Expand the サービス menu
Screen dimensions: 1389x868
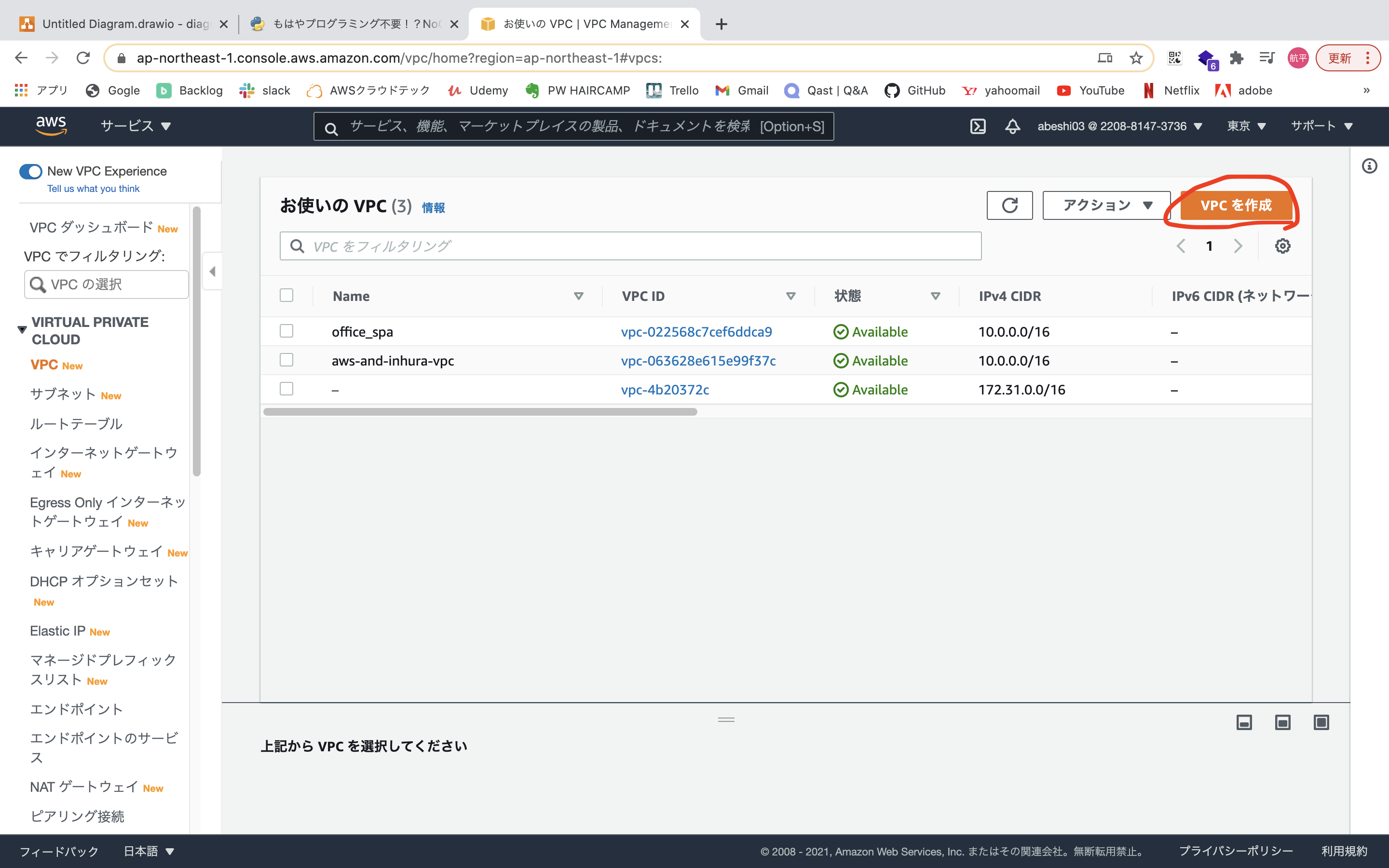tap(136, 126)
